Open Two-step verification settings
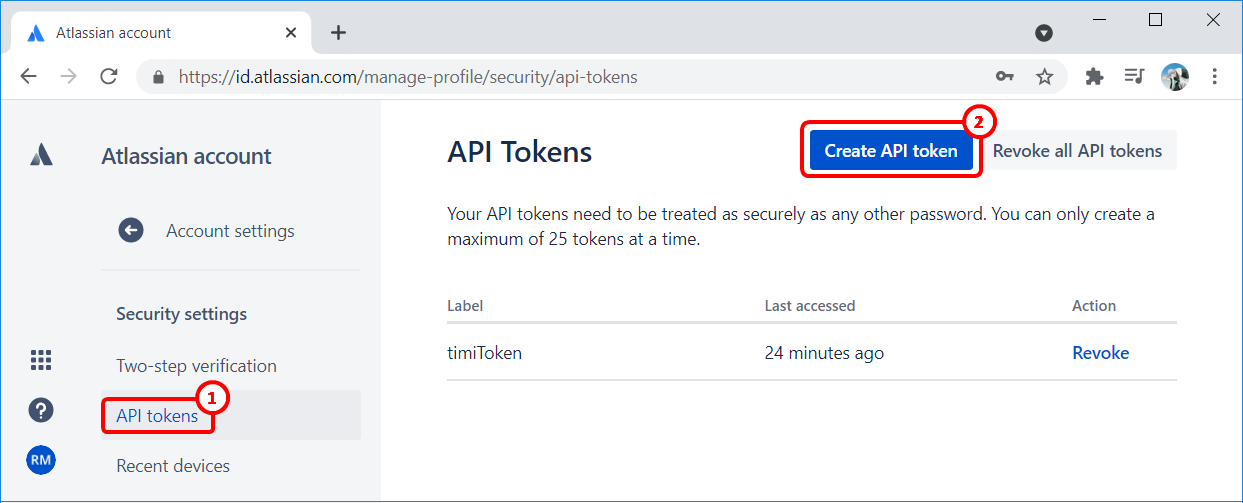 tap(196, 366)
